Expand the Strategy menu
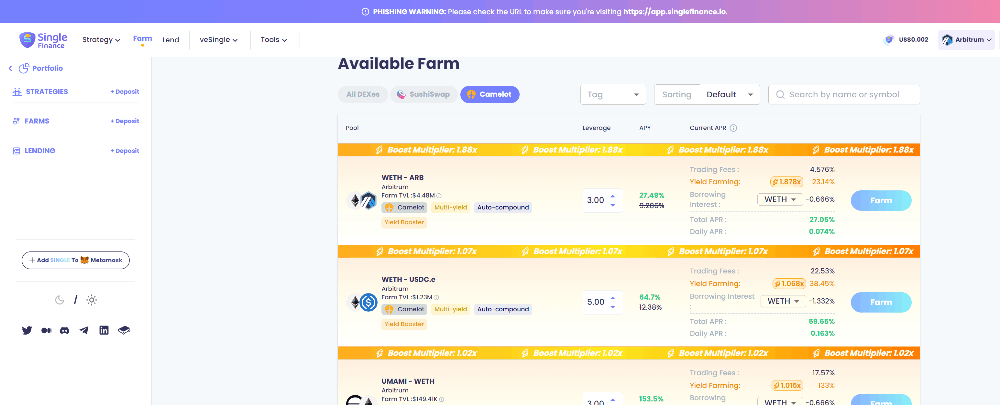 pyautogui.click(x=101, y=40)
